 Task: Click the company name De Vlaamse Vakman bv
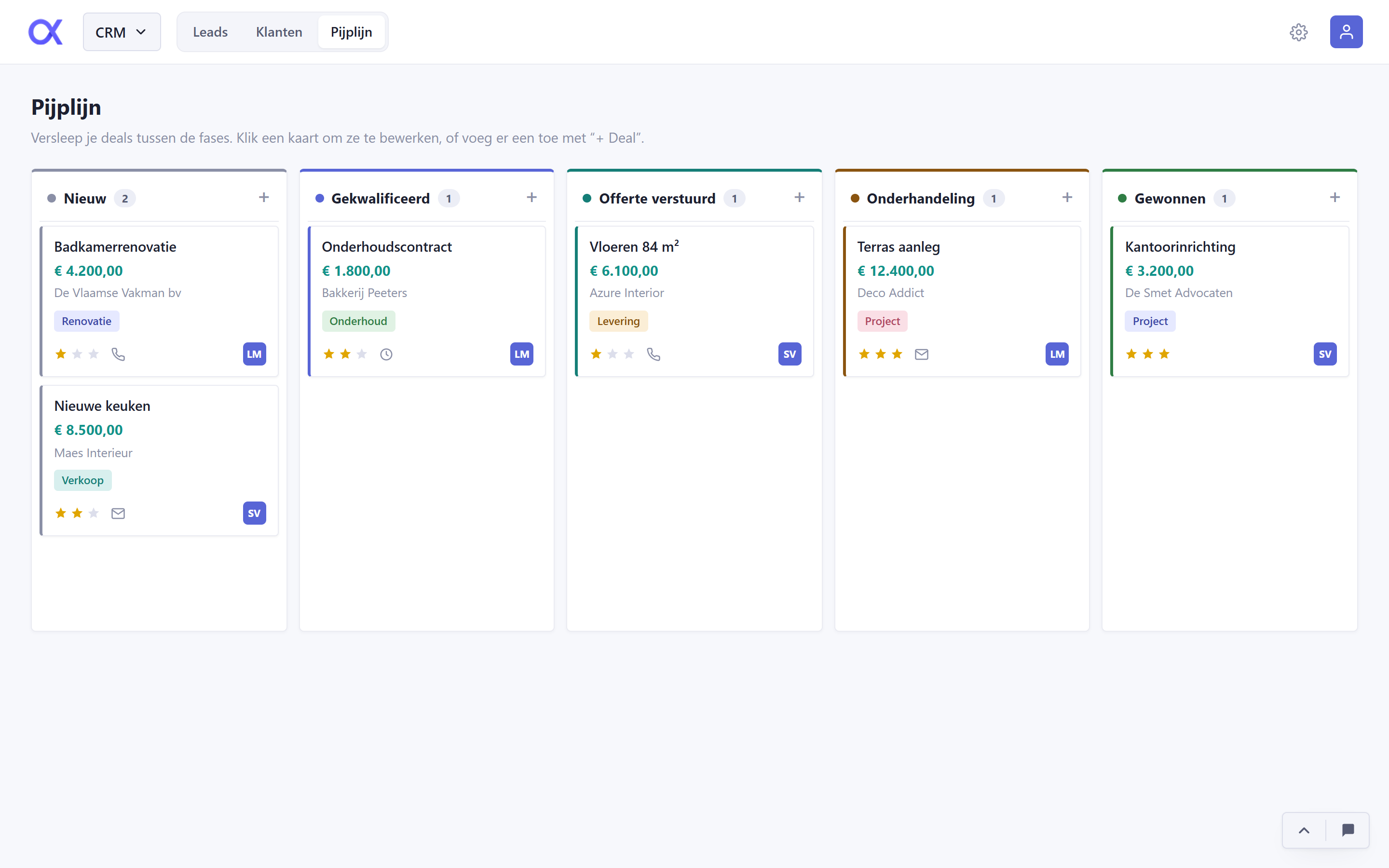pyautogui.click(x=118, y=293)
